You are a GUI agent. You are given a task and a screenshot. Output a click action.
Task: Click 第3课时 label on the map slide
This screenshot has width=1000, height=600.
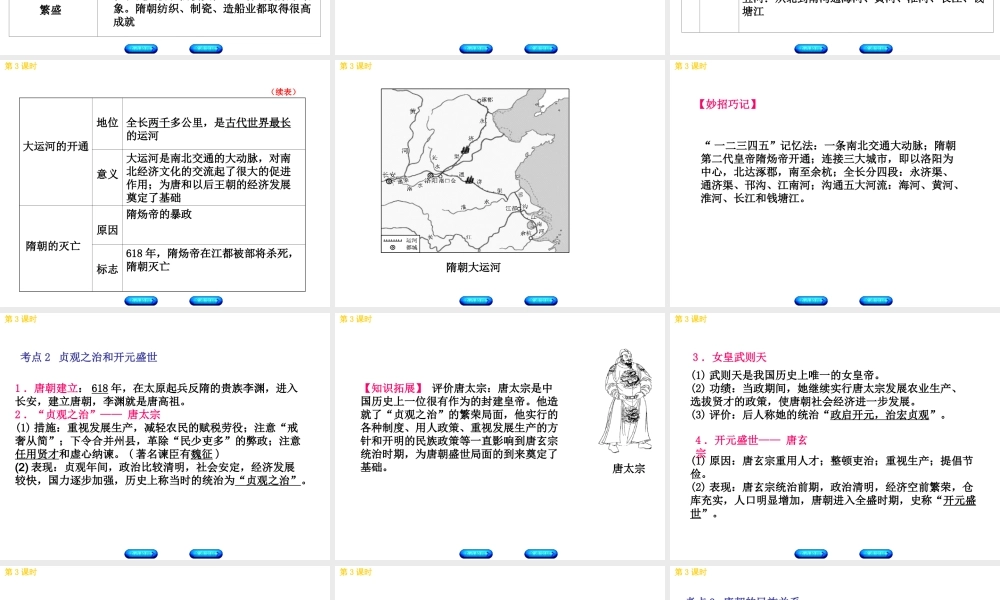click(356, 66)
